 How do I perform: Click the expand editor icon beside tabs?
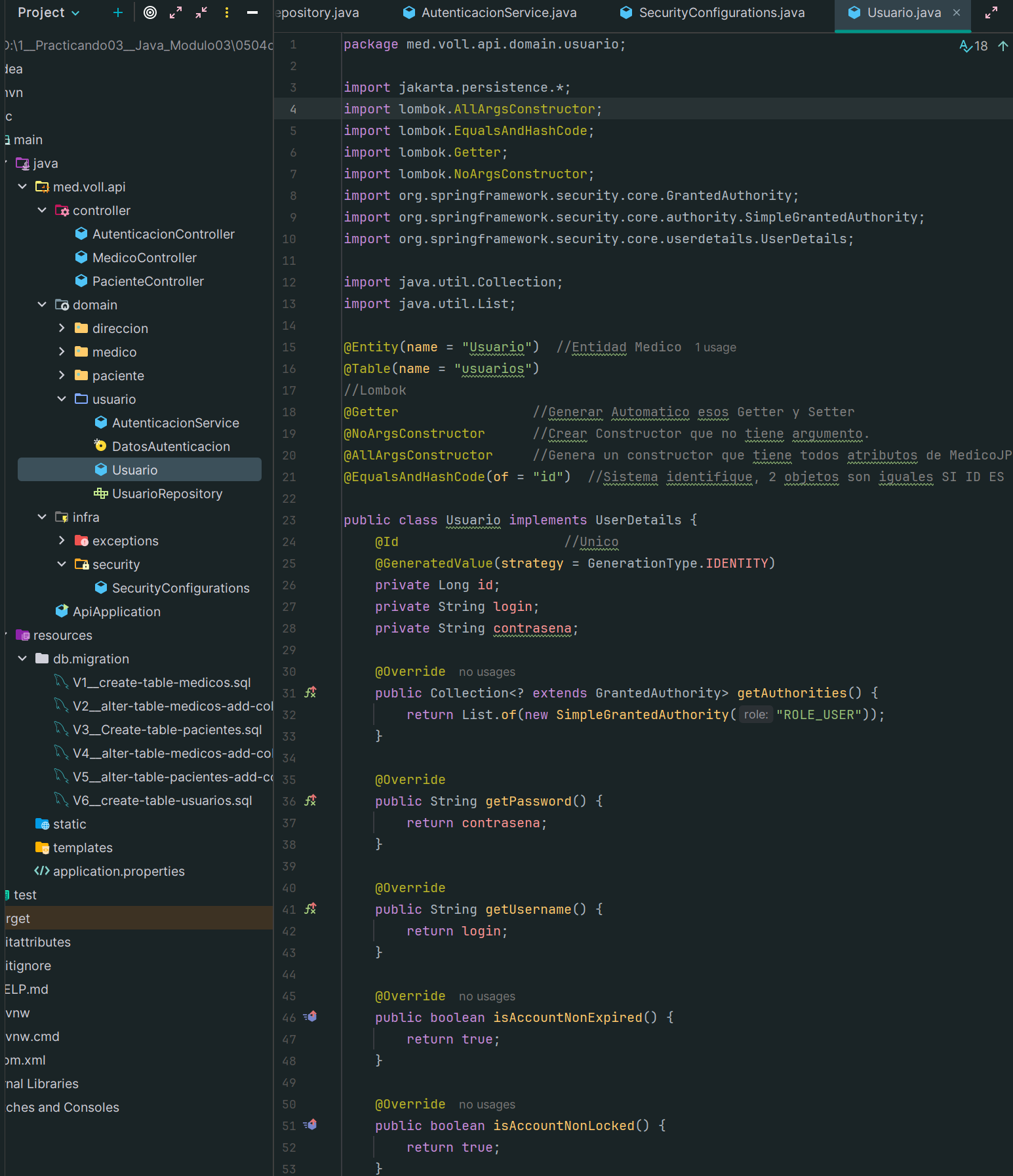tap(991, 13)
